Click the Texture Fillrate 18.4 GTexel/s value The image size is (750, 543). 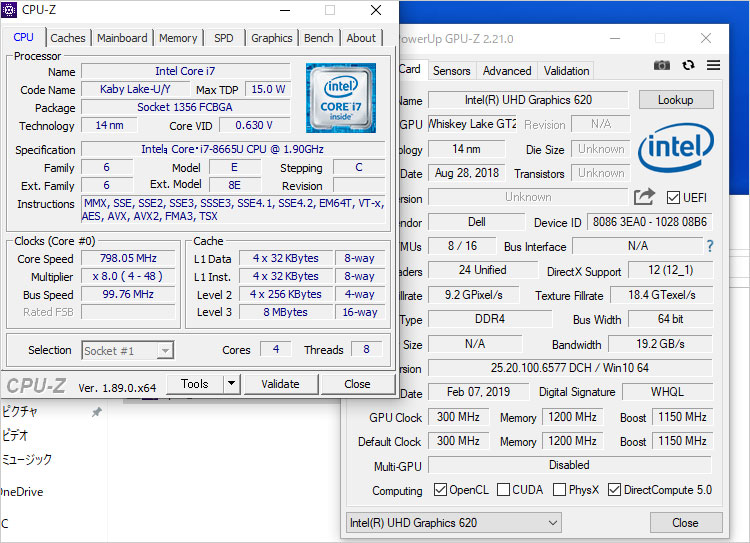[662, 295]
